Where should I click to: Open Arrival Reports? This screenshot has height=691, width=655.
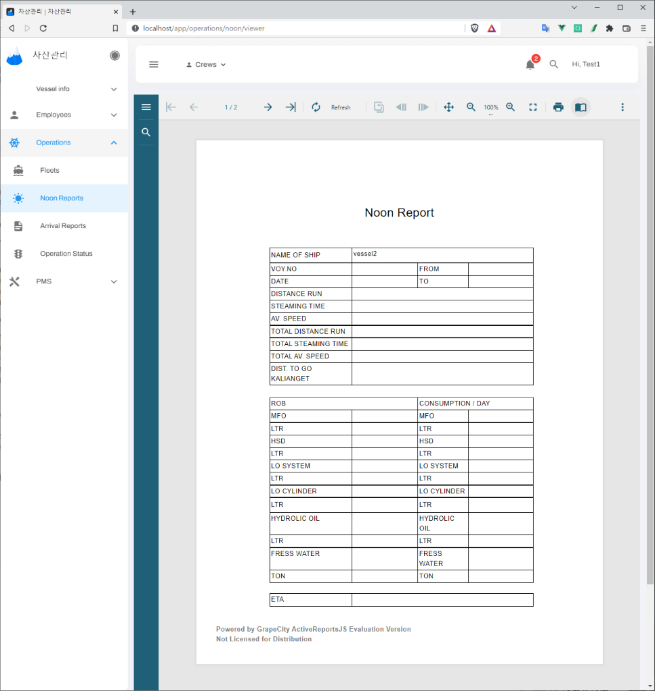(x=64, y=226)
